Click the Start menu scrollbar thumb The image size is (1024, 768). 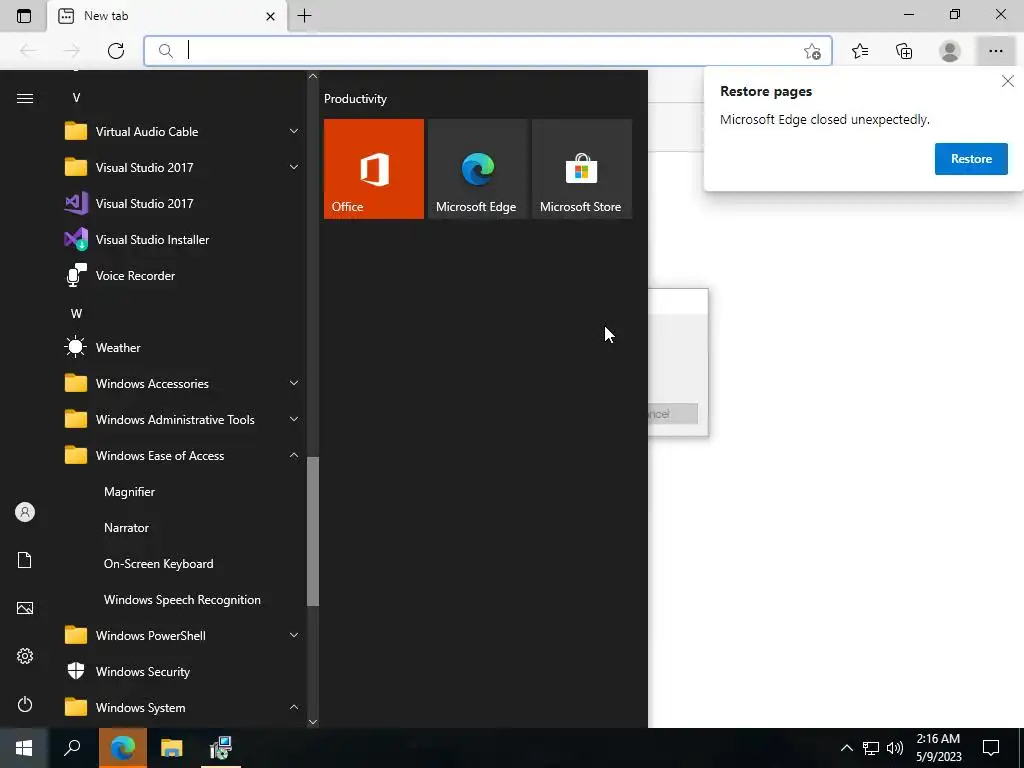tap(313, 532)
